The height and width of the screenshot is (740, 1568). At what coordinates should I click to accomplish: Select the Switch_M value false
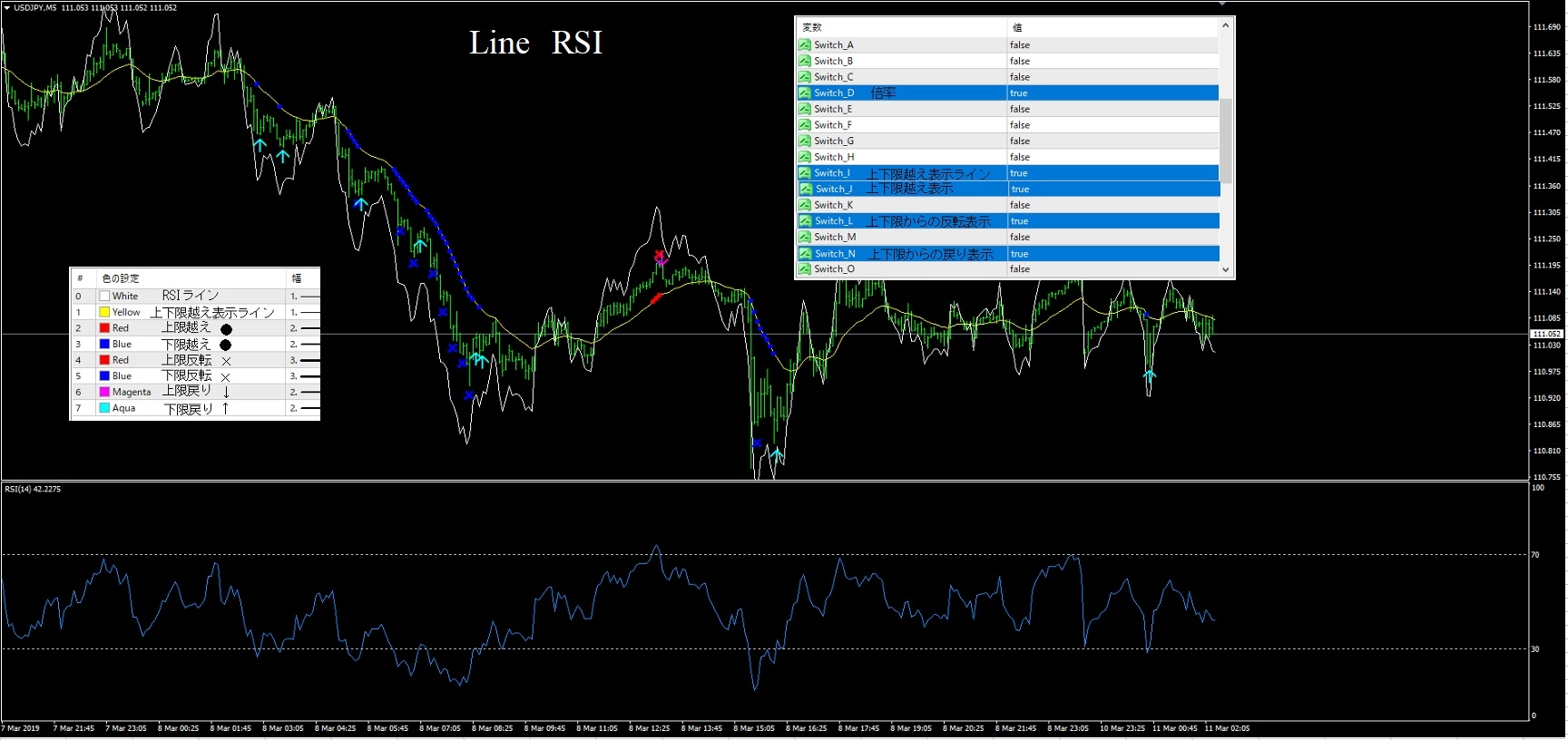[x=1020, y=237]
